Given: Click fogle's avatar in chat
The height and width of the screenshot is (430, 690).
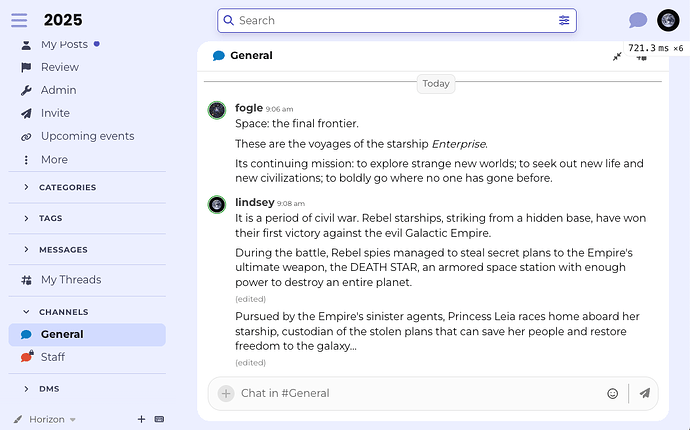Looking at the screenshot, I should tap(217, 110).
